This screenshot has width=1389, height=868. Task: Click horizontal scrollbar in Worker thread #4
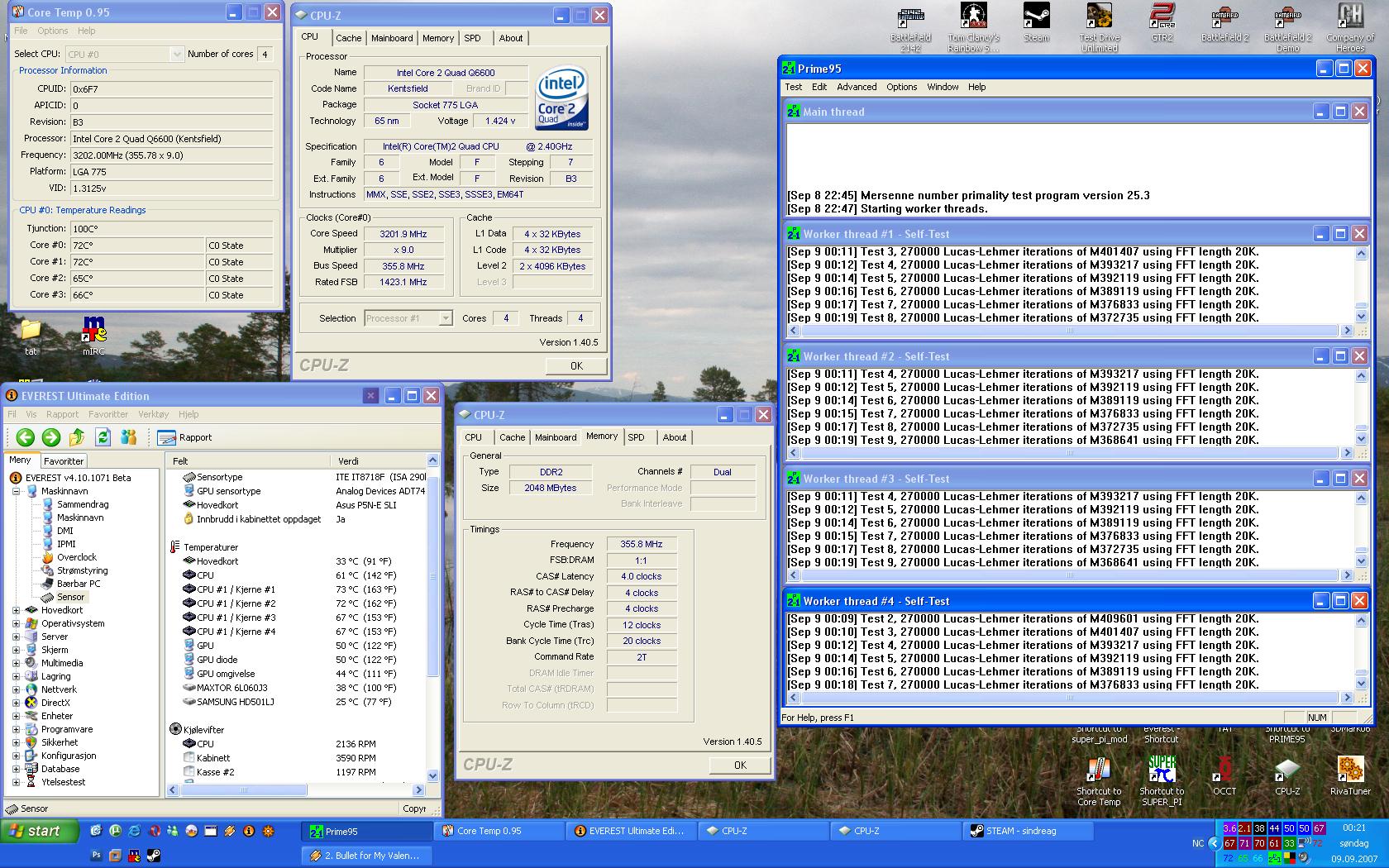(1069, 698)
